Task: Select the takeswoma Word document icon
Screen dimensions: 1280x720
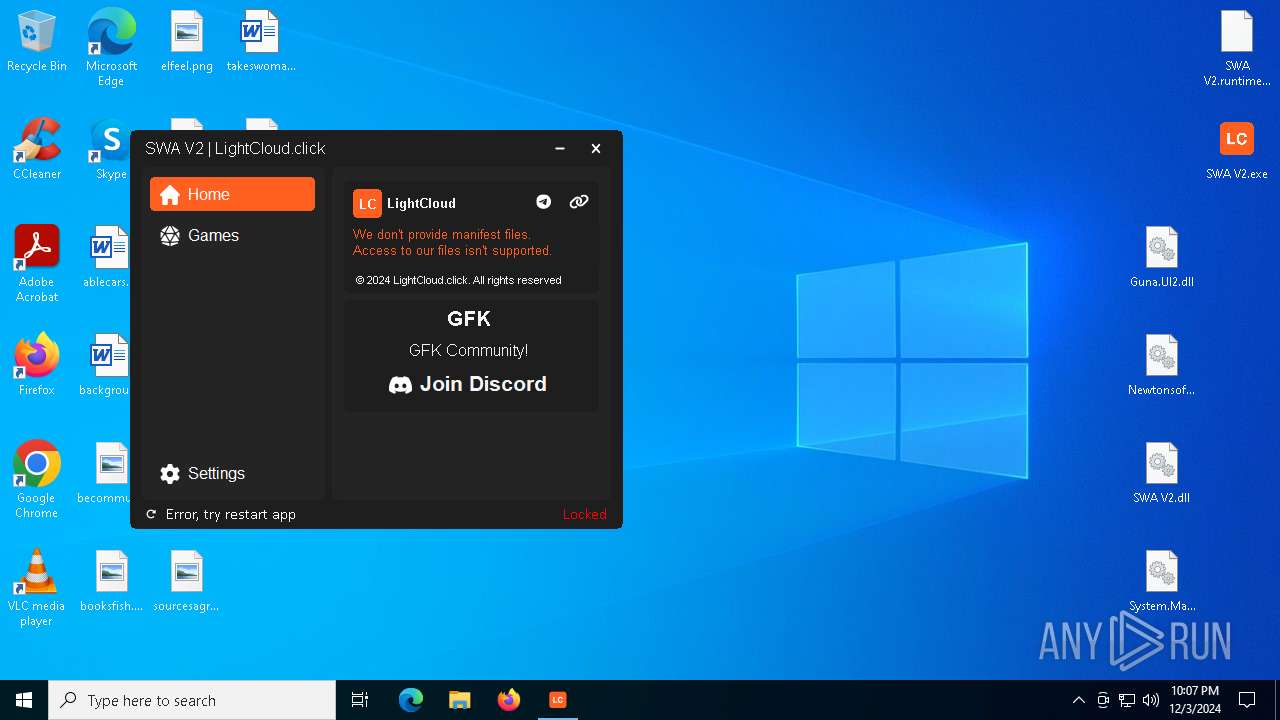Action: tap(261, 42)
